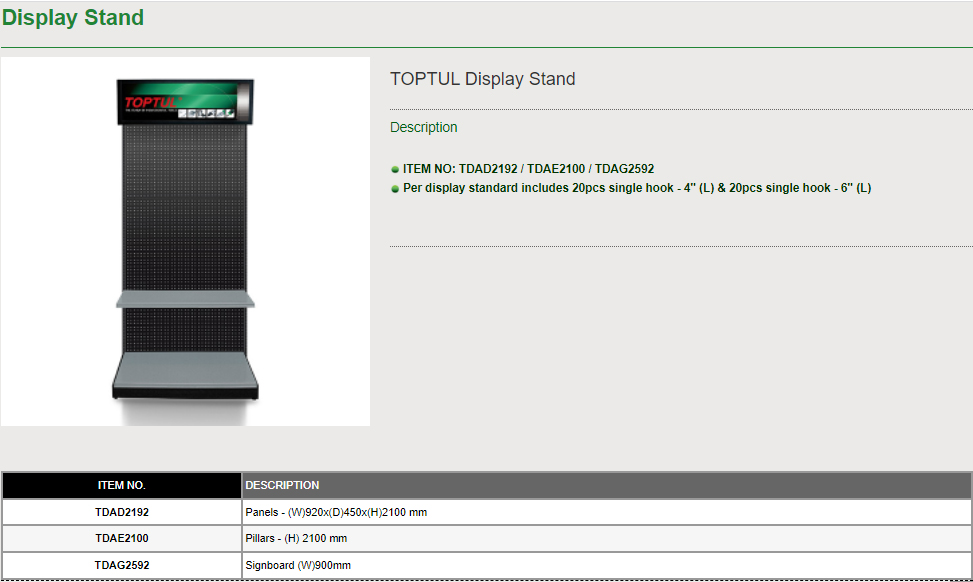973x582 pixels.
Task: Click the 'Display Stand' page heading
Action: (x=73, y=17)
